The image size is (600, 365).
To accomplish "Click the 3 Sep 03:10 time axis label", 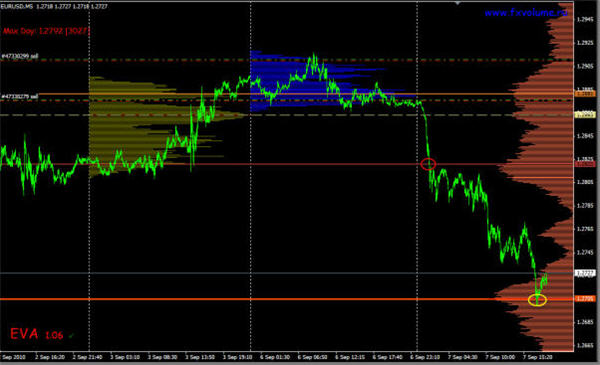I will [125, 357].
